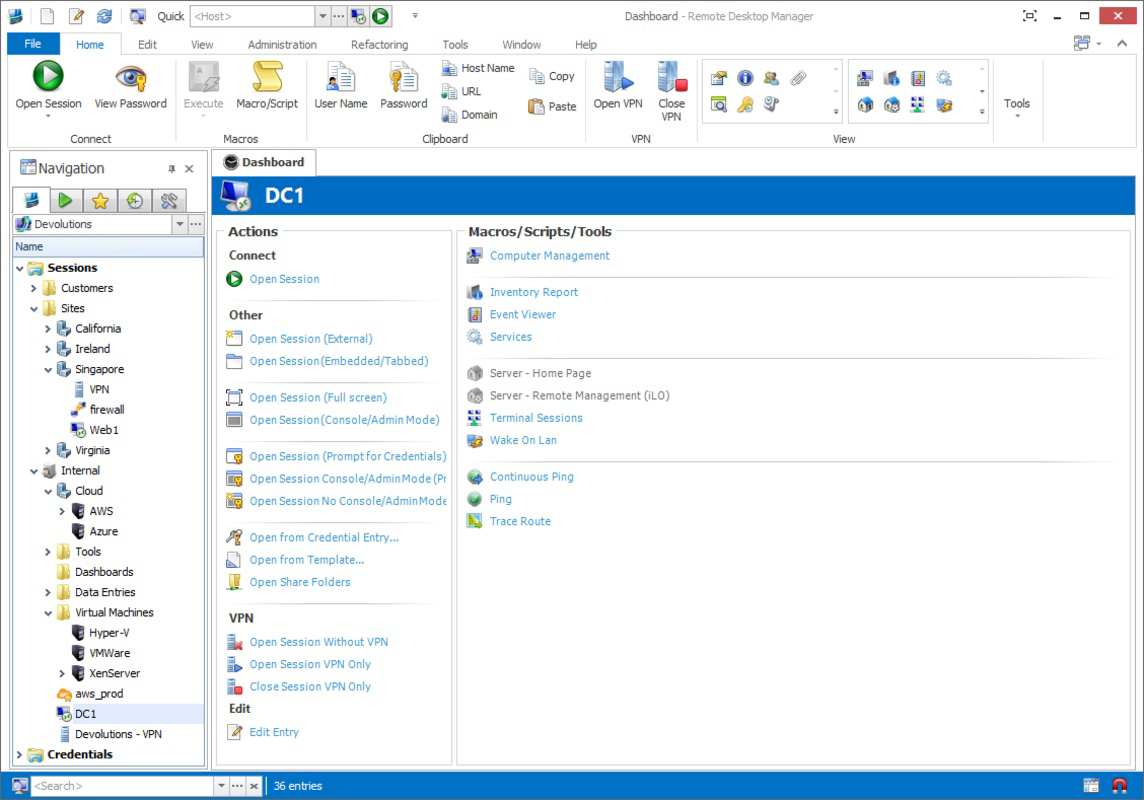Click the magnet icon in the status bar
1144x800 pixels.
coord(1121,785)
